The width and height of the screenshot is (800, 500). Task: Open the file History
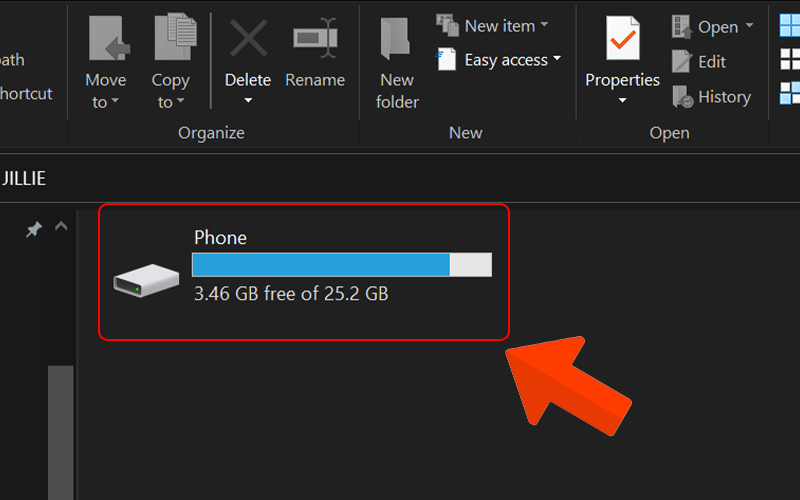point(712,97)
